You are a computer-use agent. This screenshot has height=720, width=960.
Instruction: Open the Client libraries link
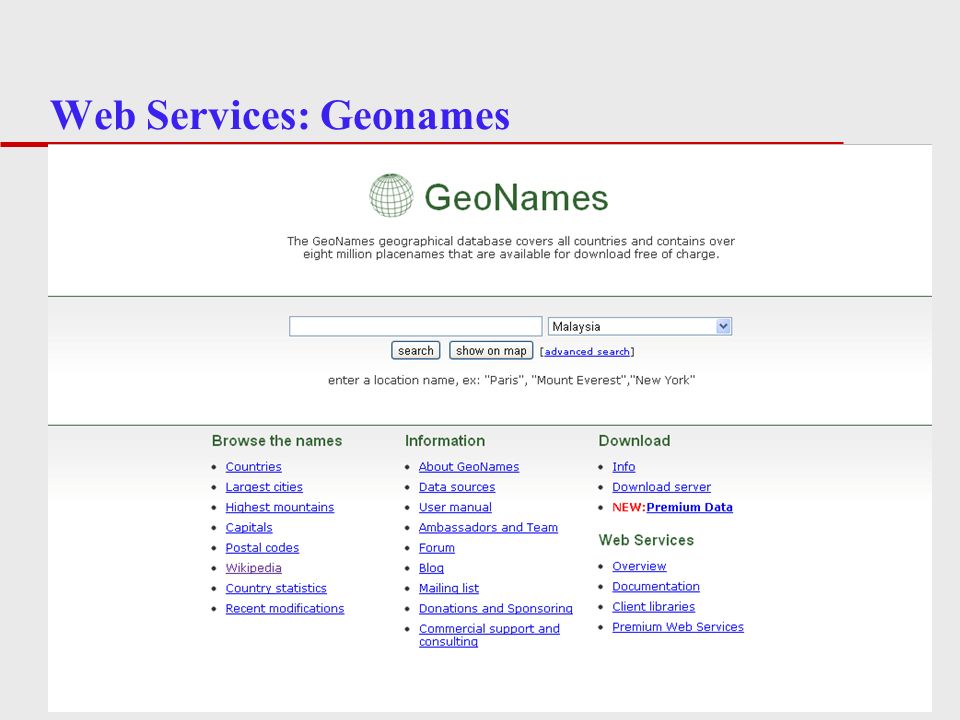[x=653, y=606]
